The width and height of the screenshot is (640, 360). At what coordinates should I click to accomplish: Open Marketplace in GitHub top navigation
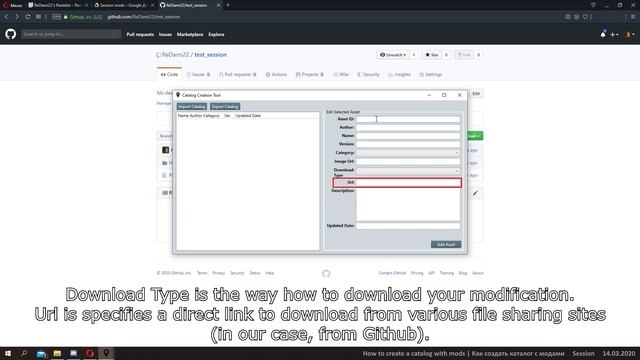[x=190, y=35]
